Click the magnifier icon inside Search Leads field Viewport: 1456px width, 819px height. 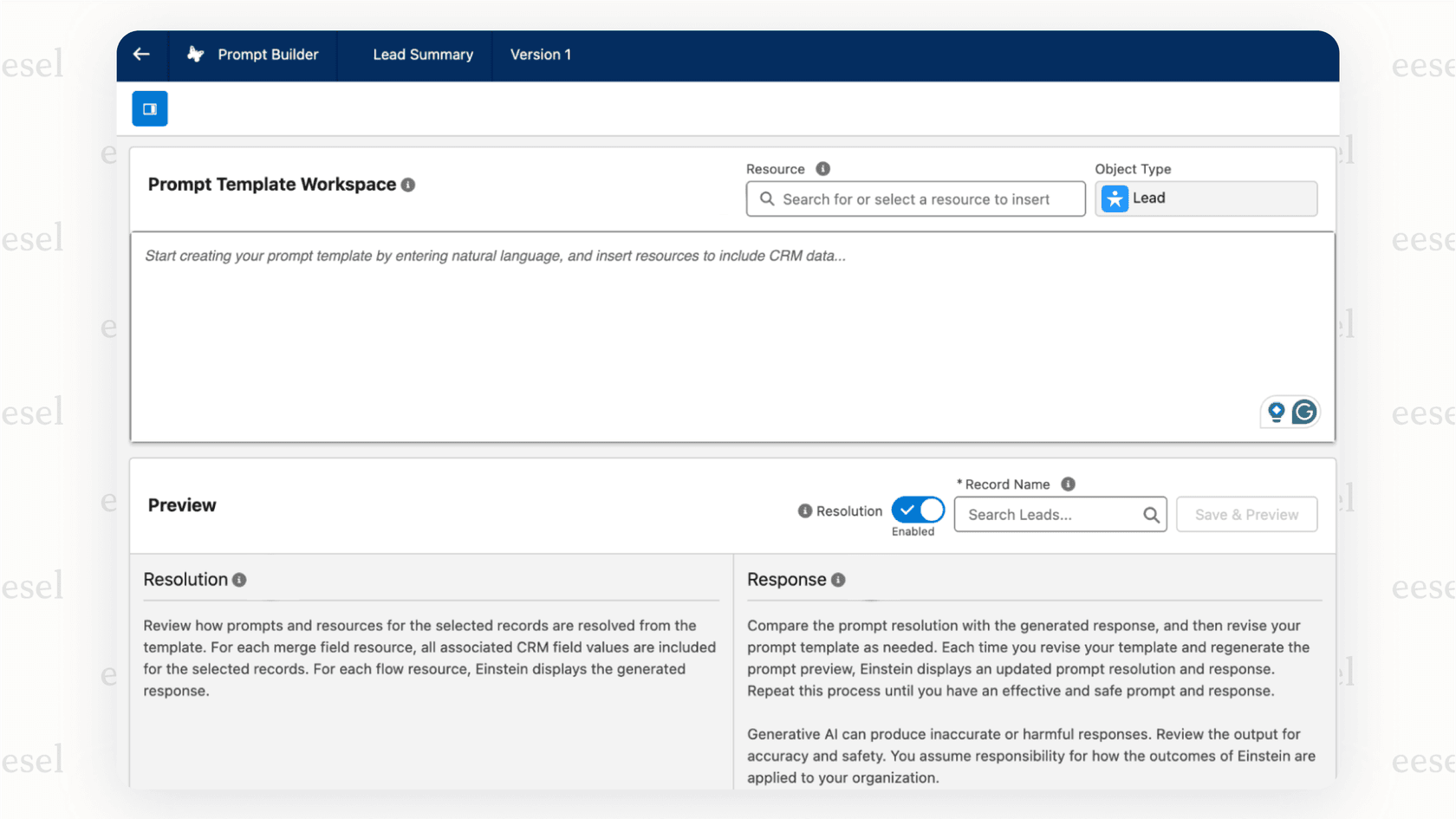pyautogui.click(x=1151, y=514)
